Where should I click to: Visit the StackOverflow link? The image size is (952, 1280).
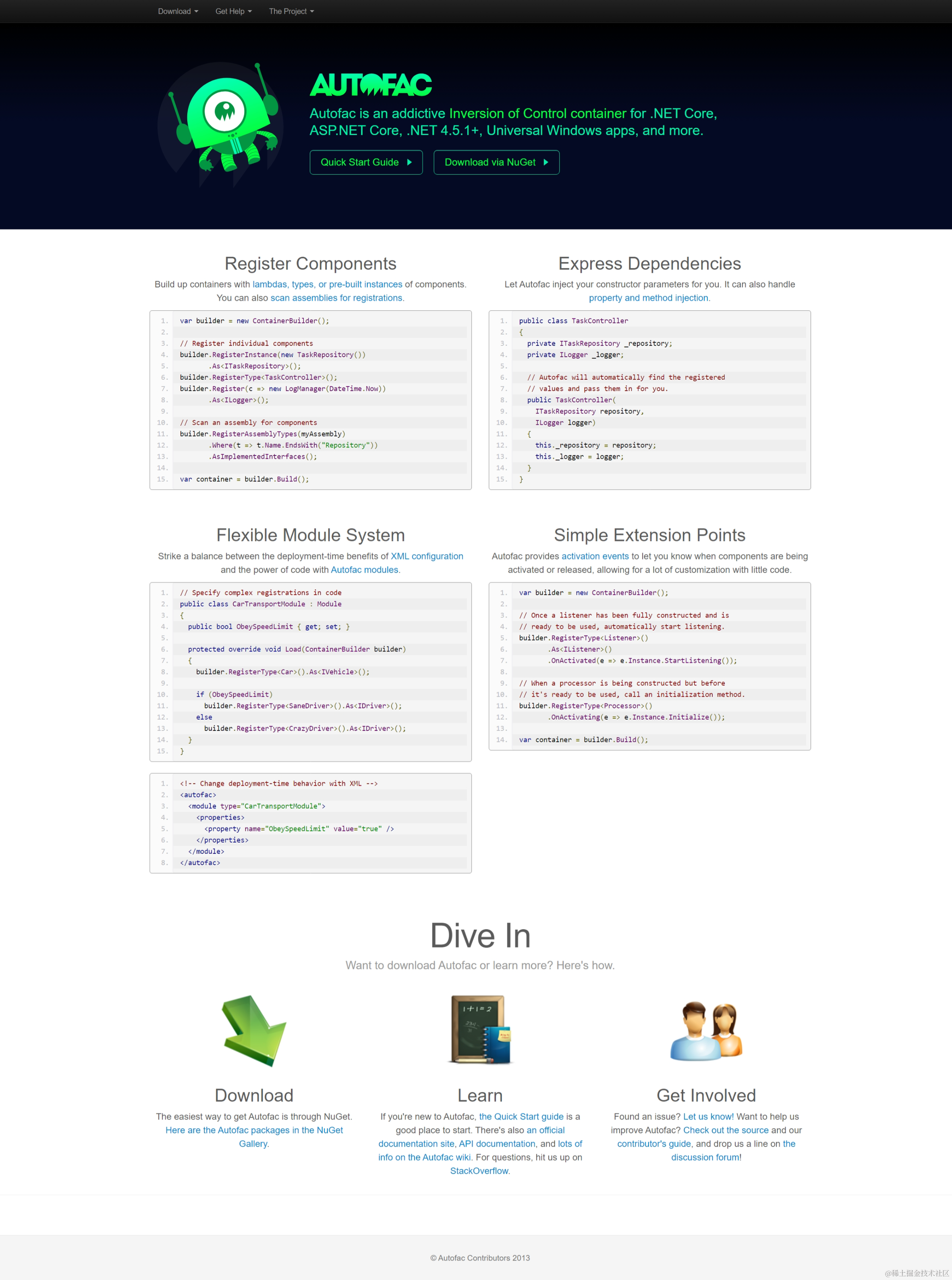479,1171
